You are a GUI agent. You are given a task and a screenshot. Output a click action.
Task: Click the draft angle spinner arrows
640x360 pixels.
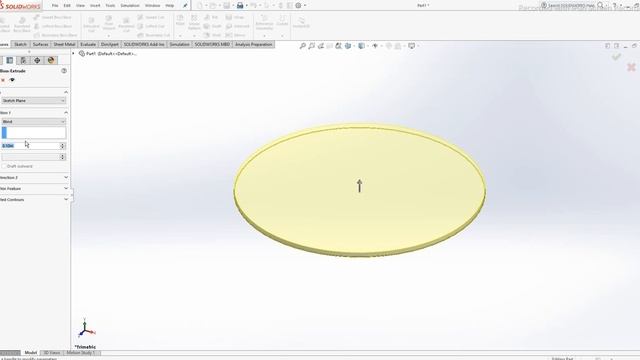pos(62,157)
